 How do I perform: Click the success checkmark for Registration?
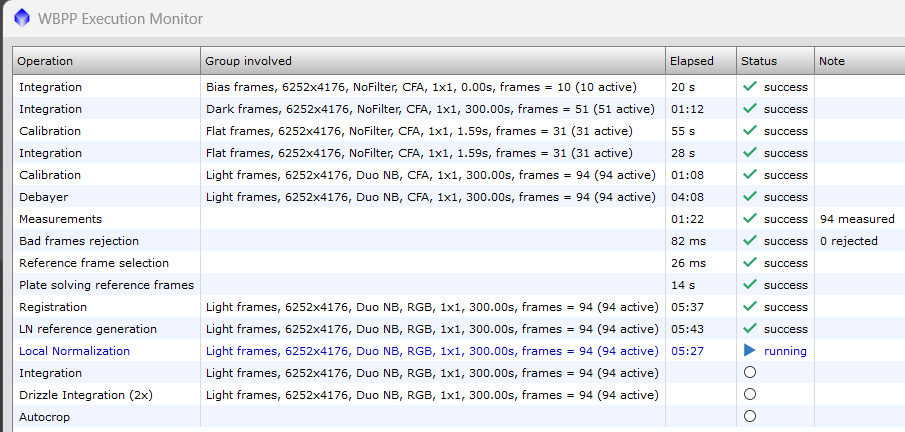(750, 307)
